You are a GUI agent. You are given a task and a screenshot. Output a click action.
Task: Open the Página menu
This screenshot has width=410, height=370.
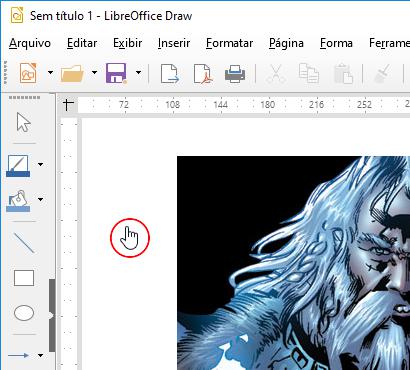(x=286, y=43)
